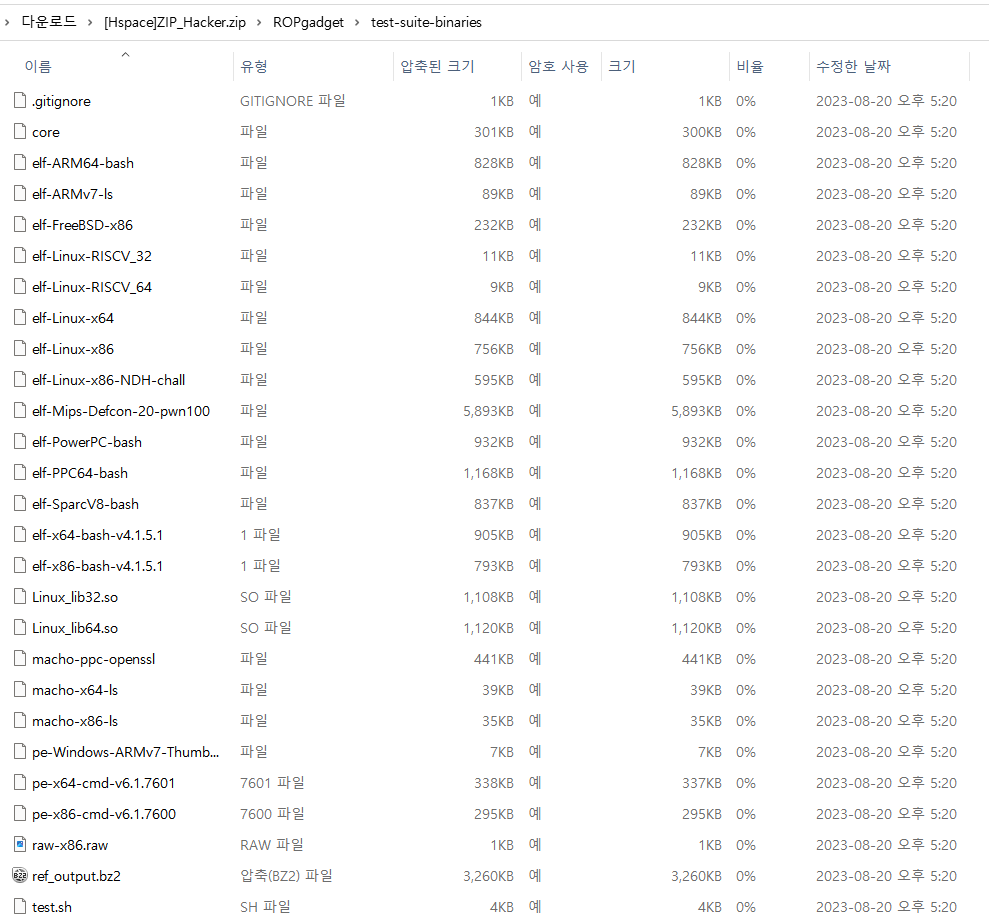This screenshot has width=989, height=922.
Task: Select the ref_output.bz2 archive icon
Action: tap(20, 875)
